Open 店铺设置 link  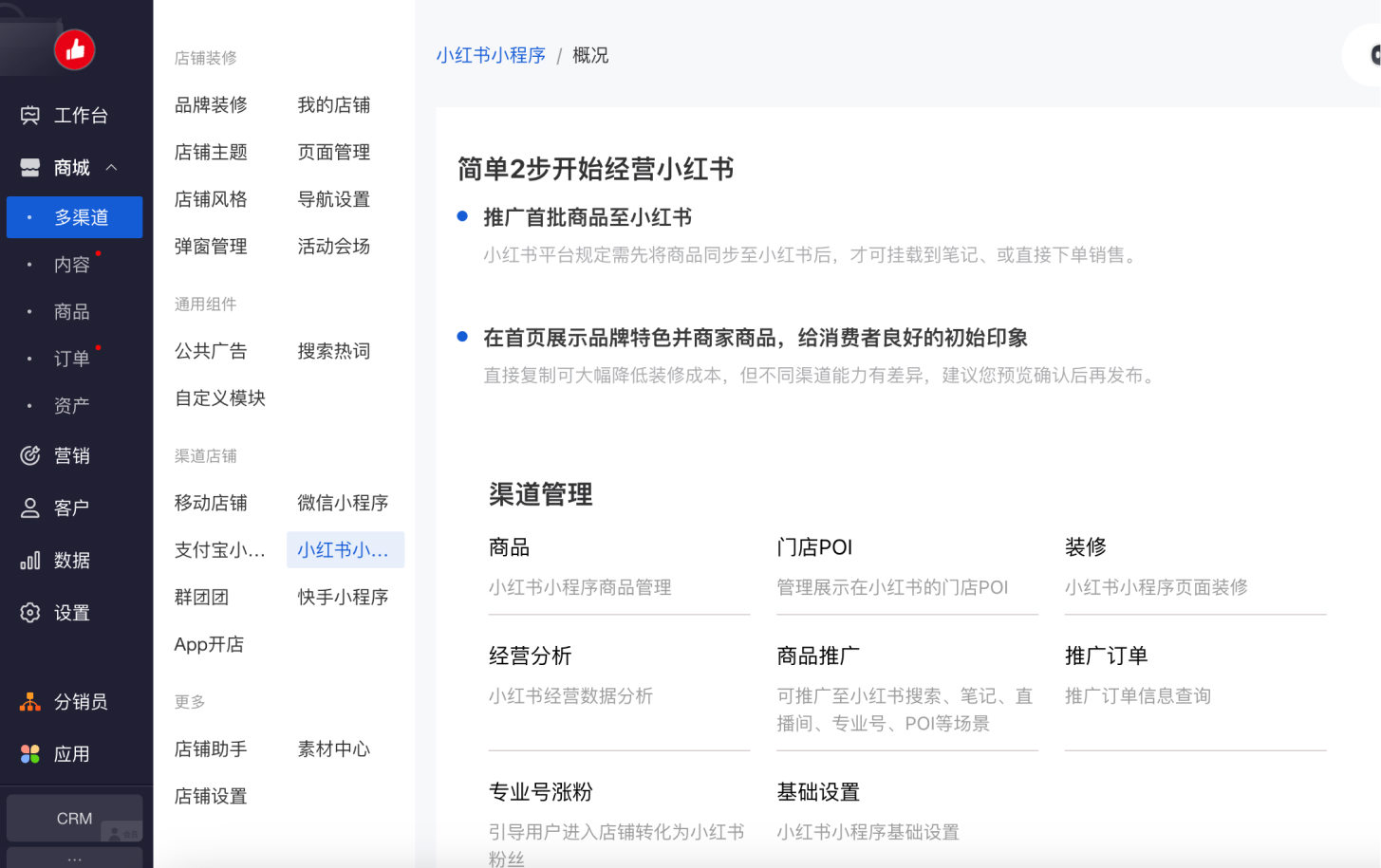211,797
